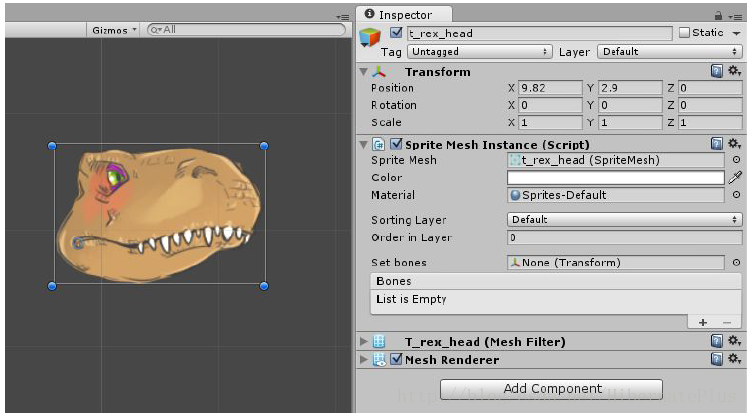Image resolution: width=748 pixels, height=416 pixels.
Task: Click the Inspector lock icon
Action: click(718, 16)
